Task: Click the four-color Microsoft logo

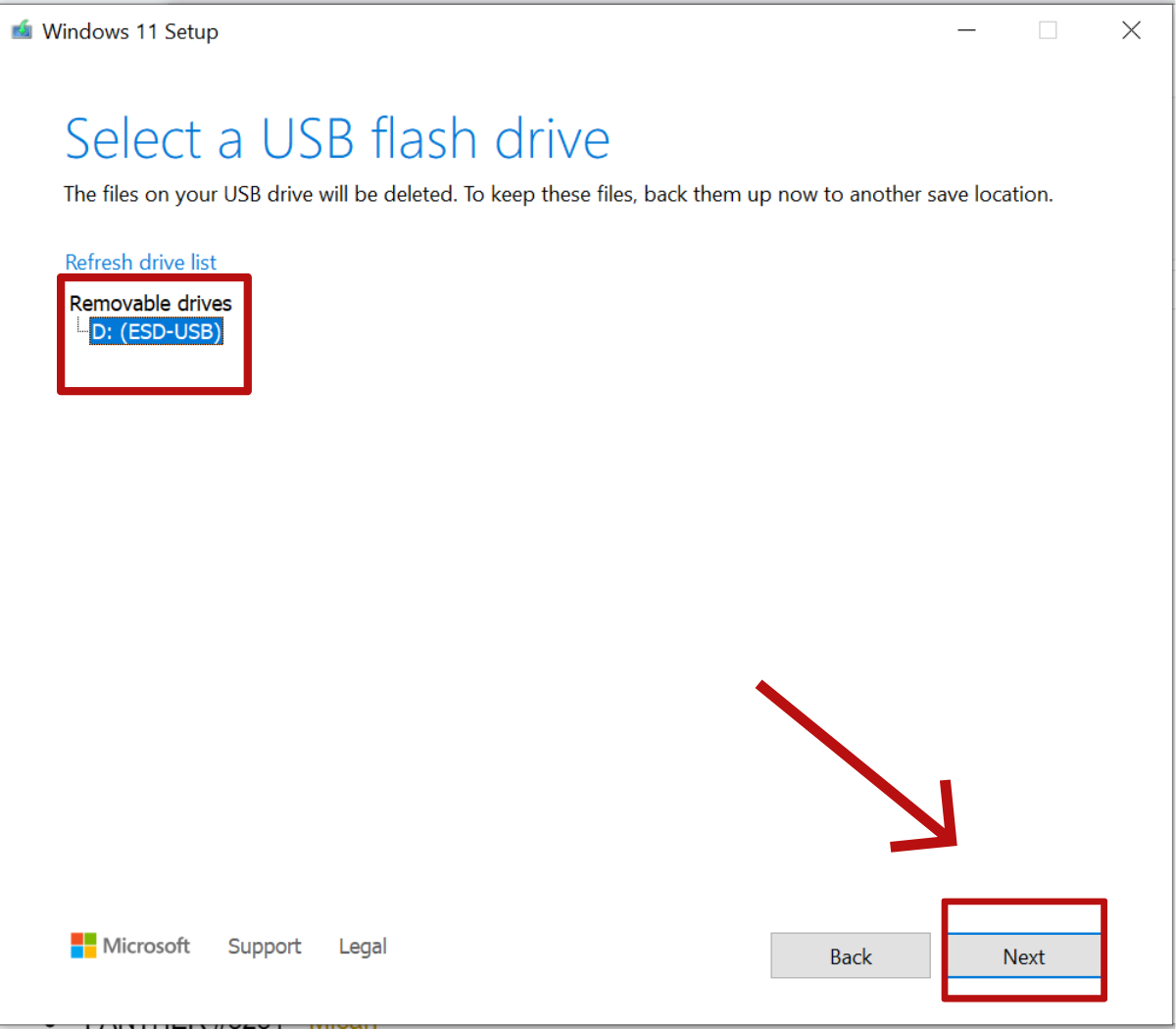Action: (x=83, y=946)
